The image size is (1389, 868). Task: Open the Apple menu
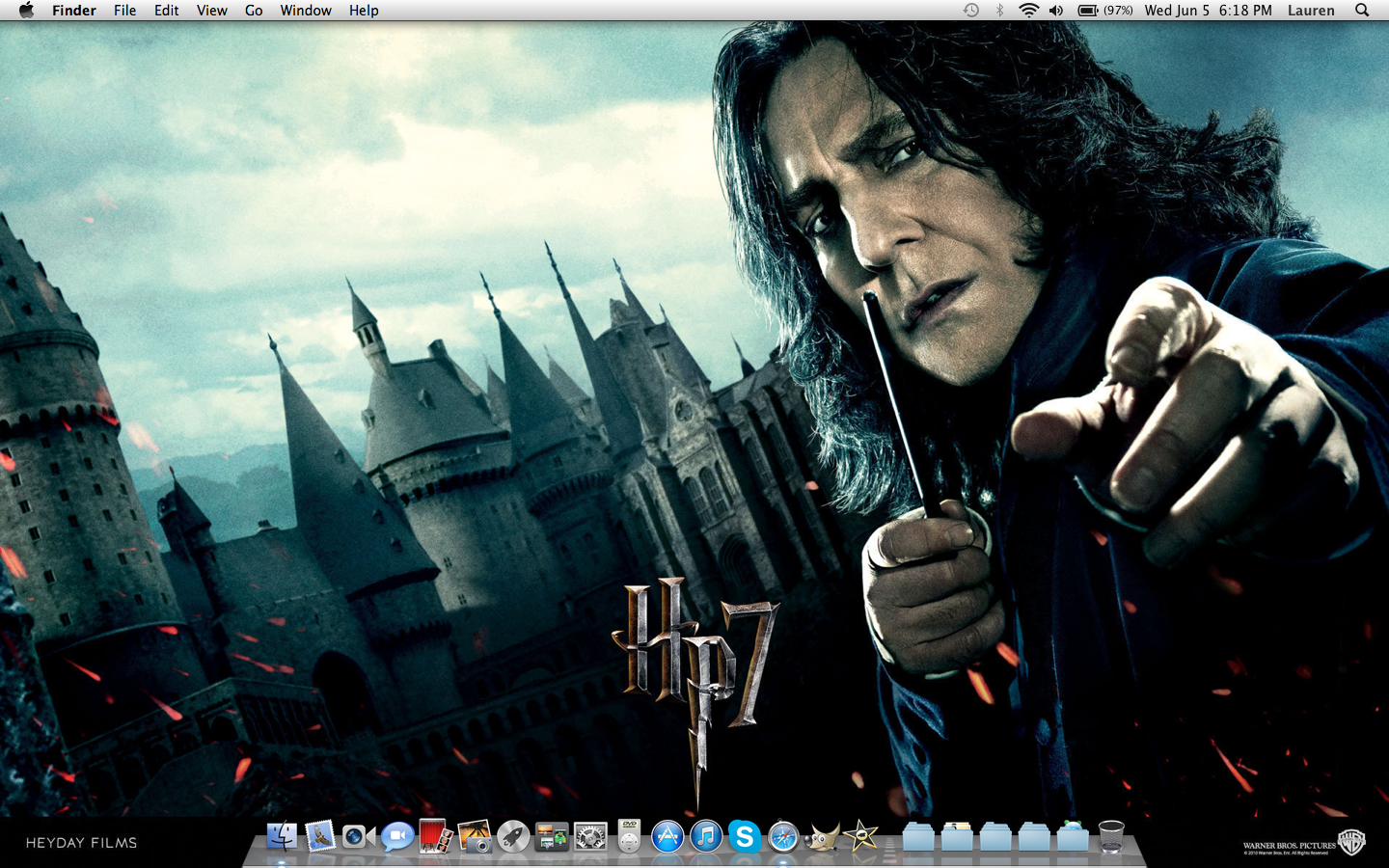click(x=26, y=11)
